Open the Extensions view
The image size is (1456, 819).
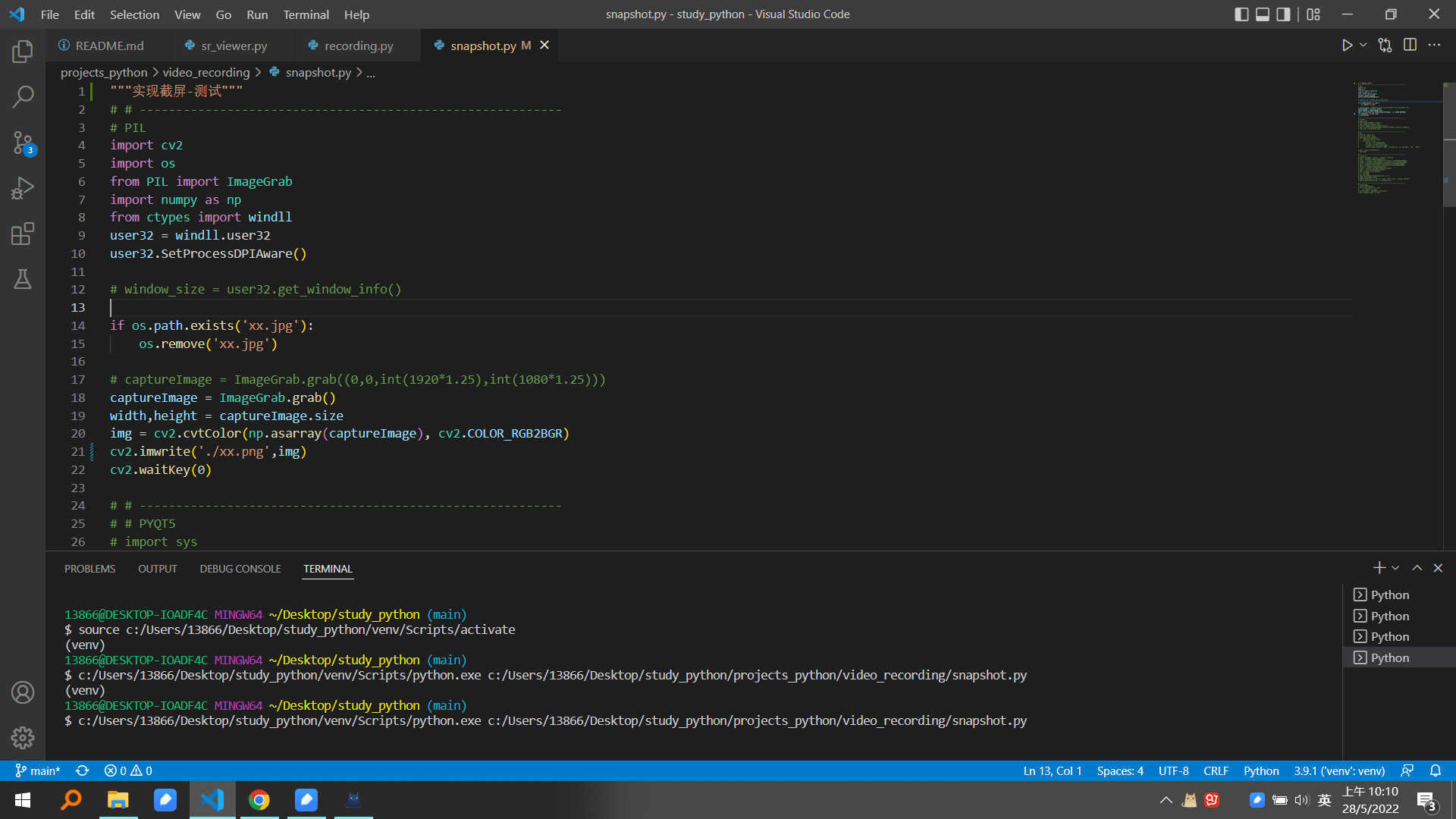point(23,234)
